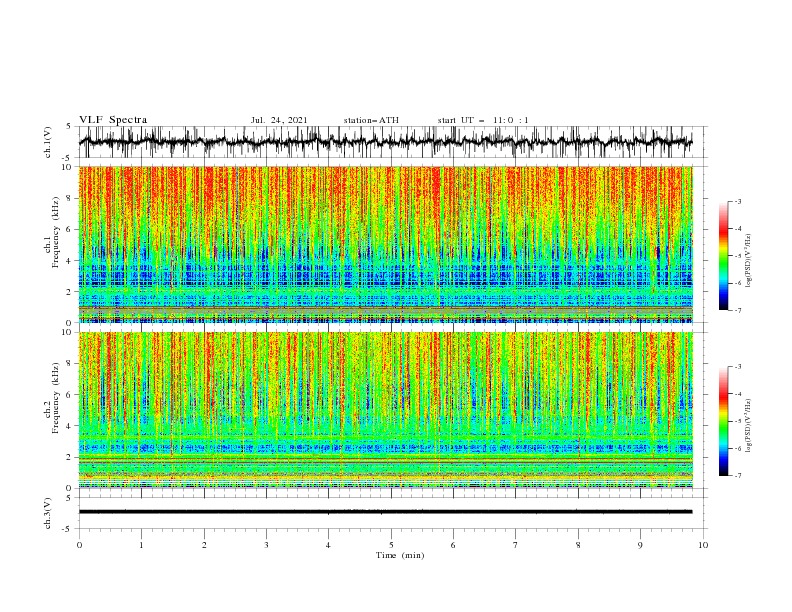The height and width of the screenshot is (612, 792).
Task: Click the '-3' label on the upper colorbar
Action: (x=738, y=201)
